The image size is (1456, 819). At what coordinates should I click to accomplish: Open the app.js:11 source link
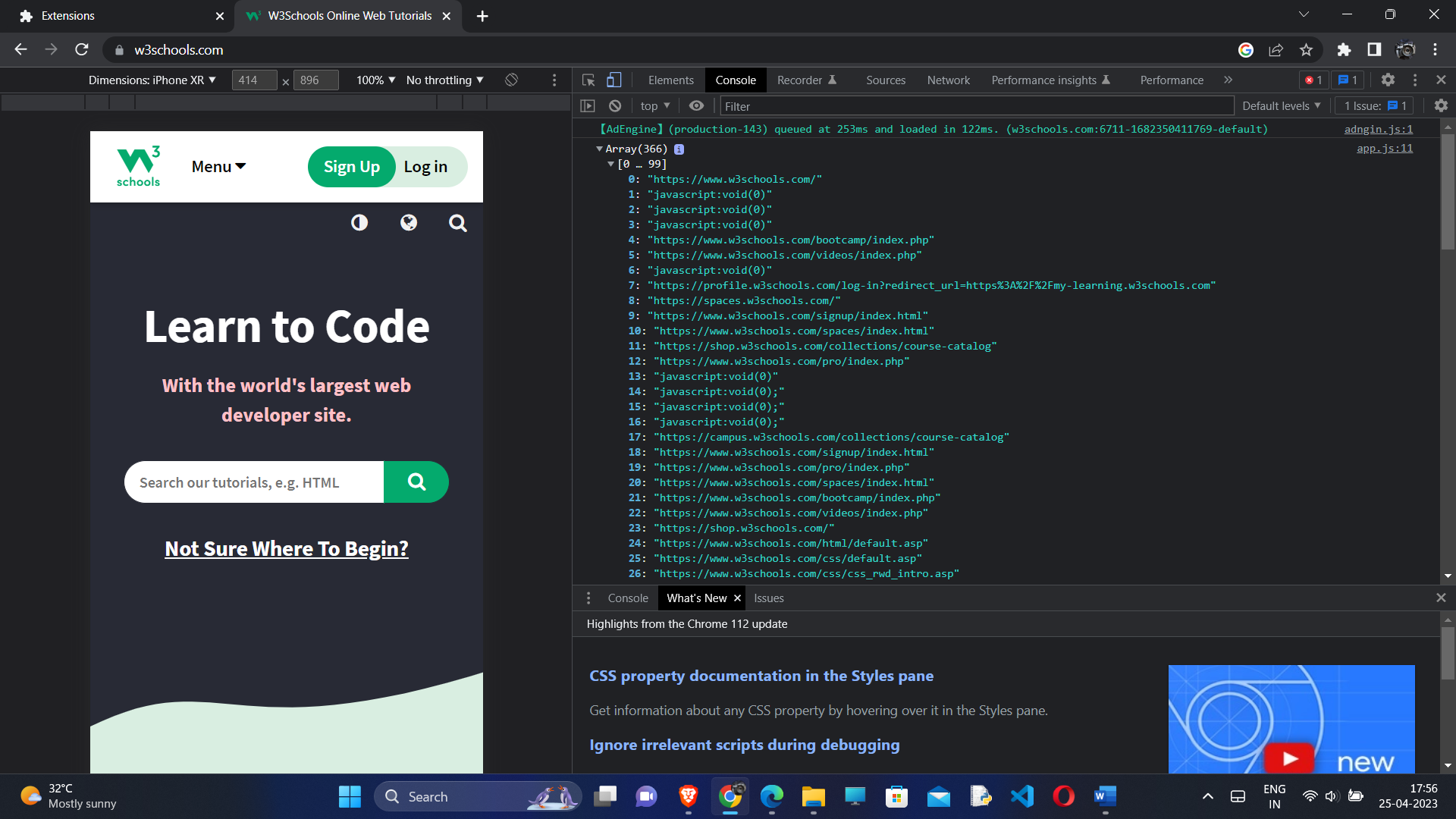[1384, 149]
